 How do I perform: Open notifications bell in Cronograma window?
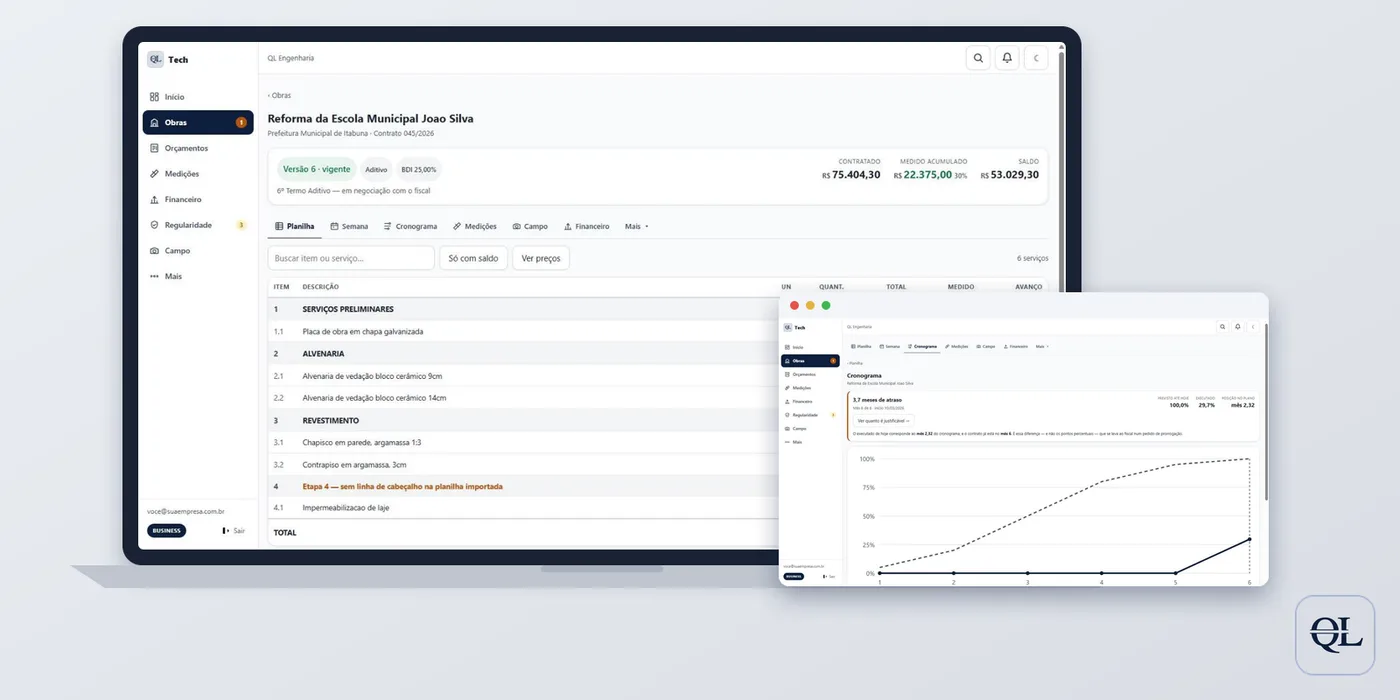[x=1238, y=326]
